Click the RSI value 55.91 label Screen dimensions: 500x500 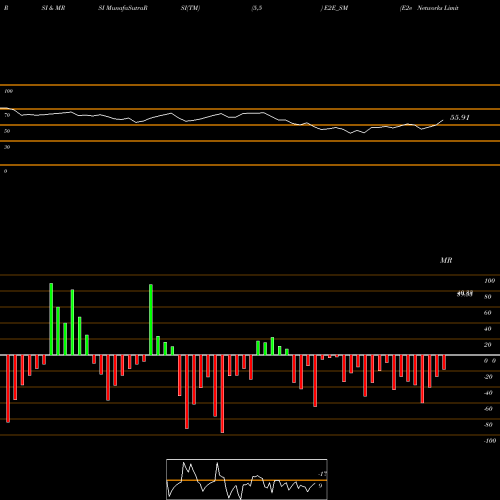point(460,117)
